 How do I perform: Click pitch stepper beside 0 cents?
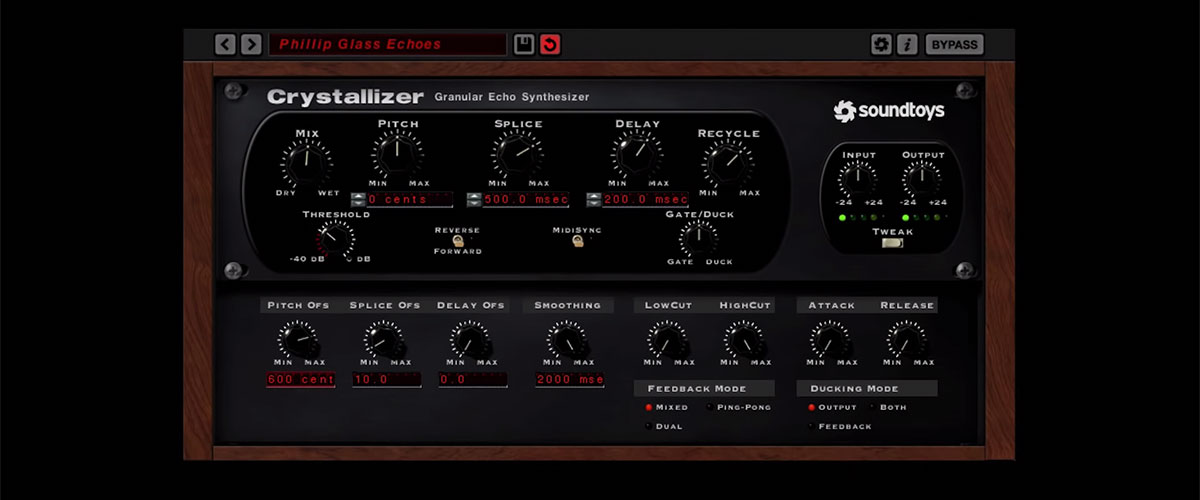pos(359,199)
